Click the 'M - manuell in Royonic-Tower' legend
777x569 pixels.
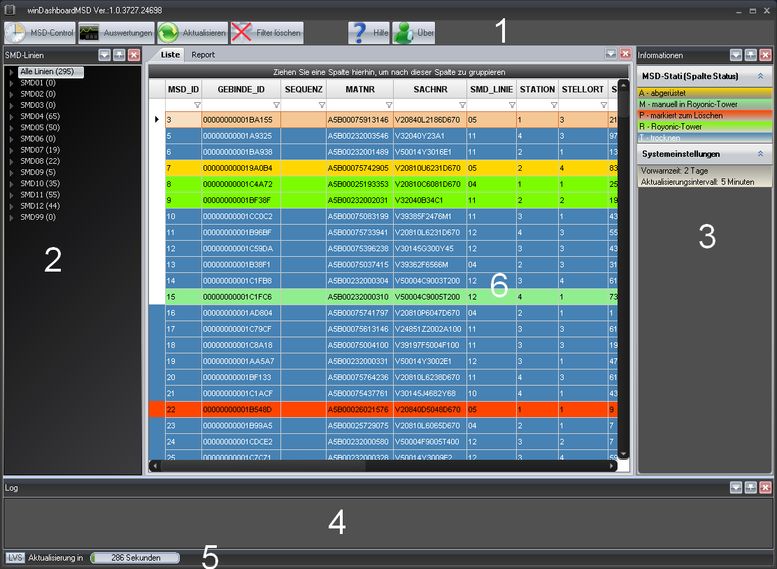(705, 104)
